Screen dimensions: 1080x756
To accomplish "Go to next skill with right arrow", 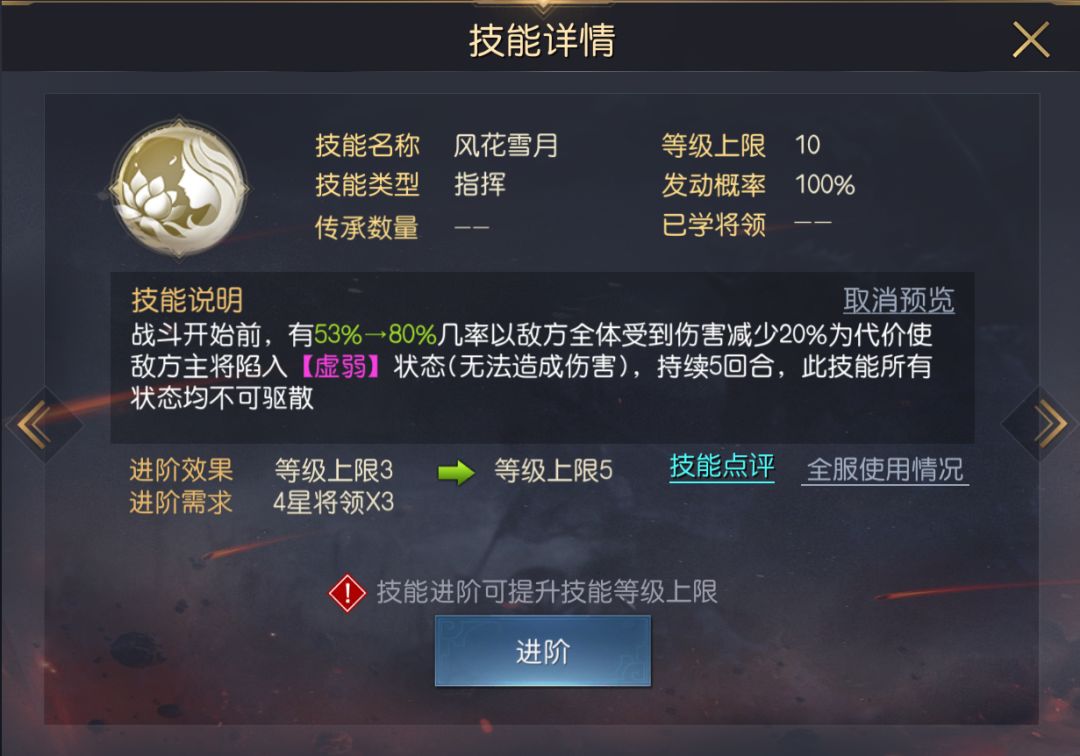I will 1045,423.
